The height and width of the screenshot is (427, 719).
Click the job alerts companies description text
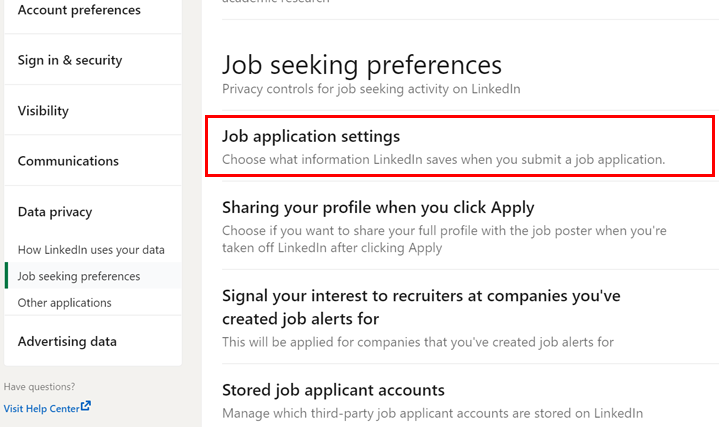tap(418, 342)
